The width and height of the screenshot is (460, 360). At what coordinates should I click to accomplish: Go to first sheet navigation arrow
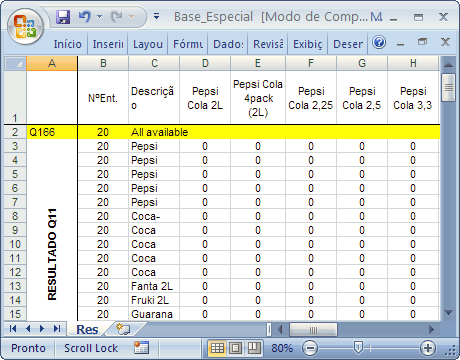click(x=13, y=329)
